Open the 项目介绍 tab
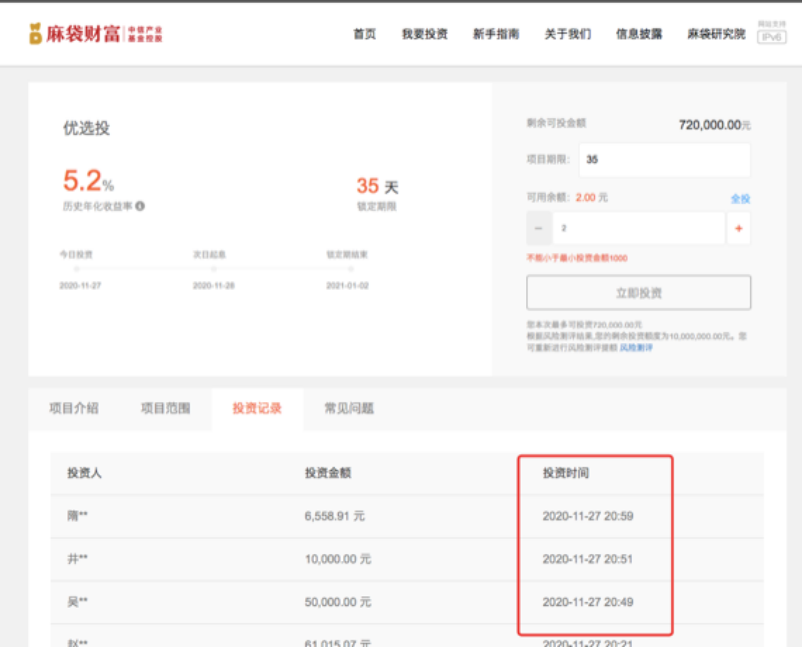The image size is (802, 647). (x=75, y=408)
